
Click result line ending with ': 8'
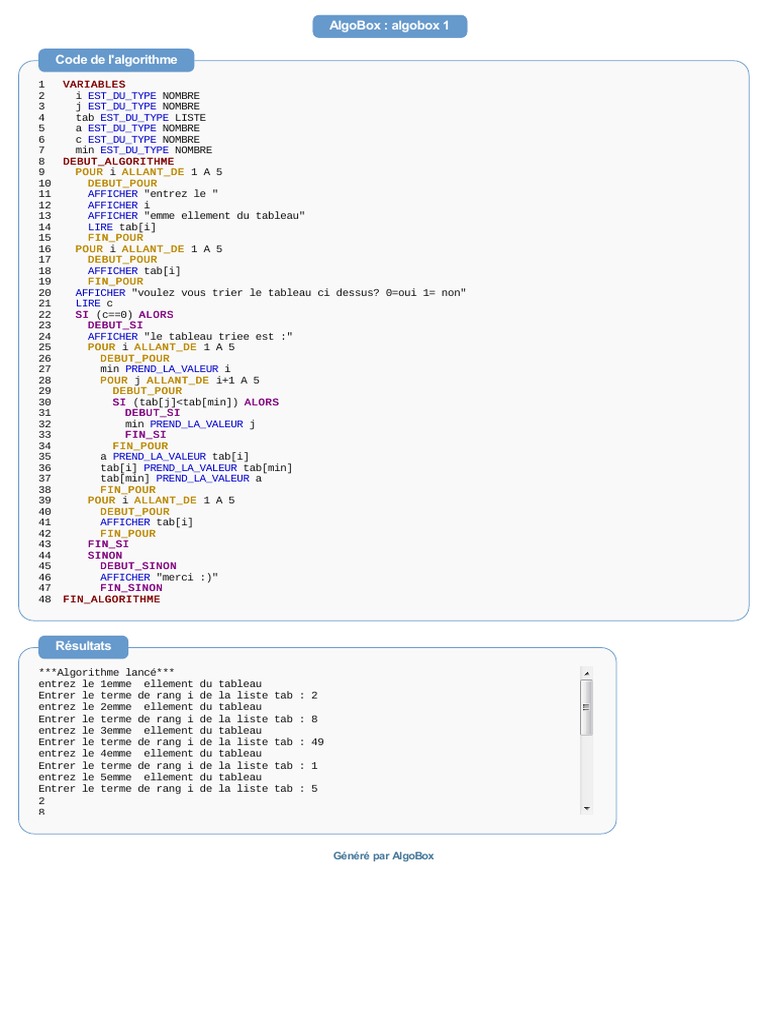point(178,720)
